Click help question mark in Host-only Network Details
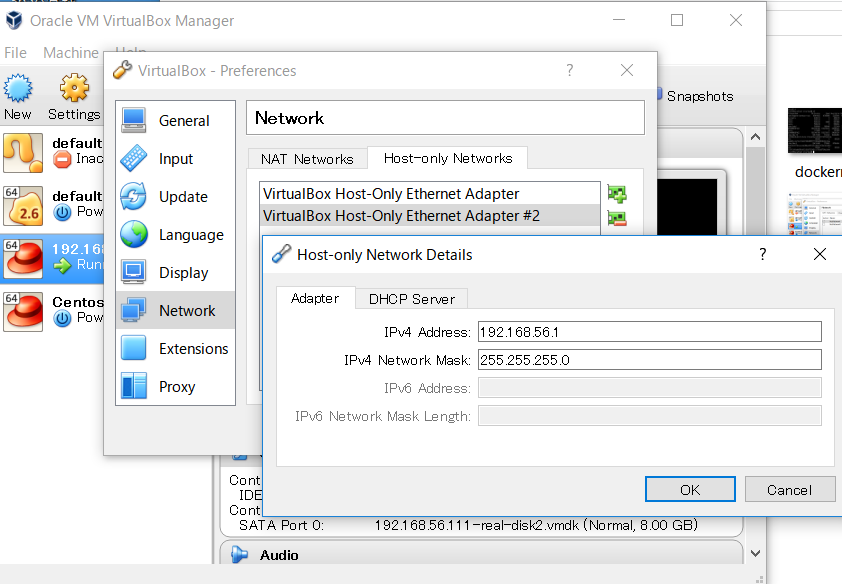This screenshot has width=842, height=584. tap(763, 254)
